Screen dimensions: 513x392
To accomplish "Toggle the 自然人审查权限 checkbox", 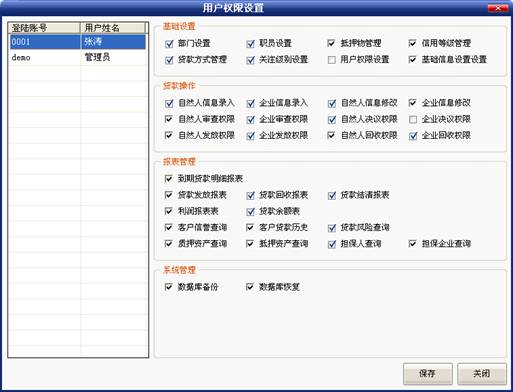I will pos(169,119).
